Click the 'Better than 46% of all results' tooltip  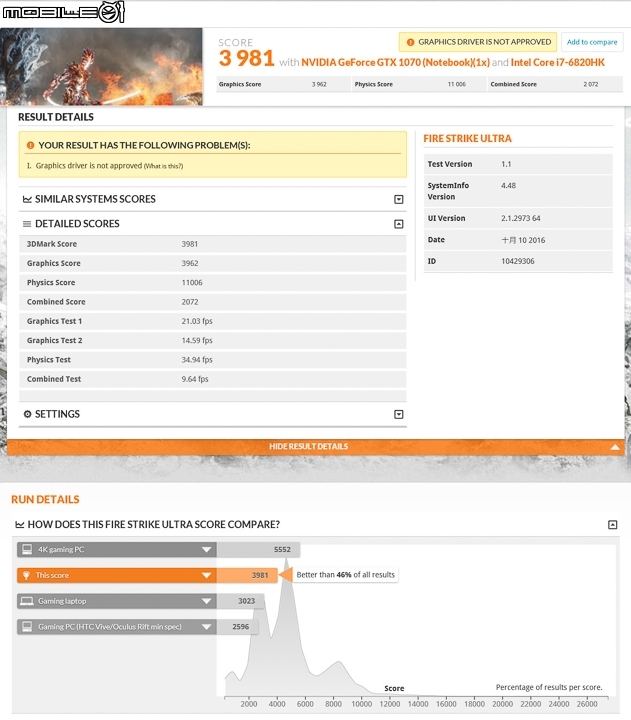(345, 575)
